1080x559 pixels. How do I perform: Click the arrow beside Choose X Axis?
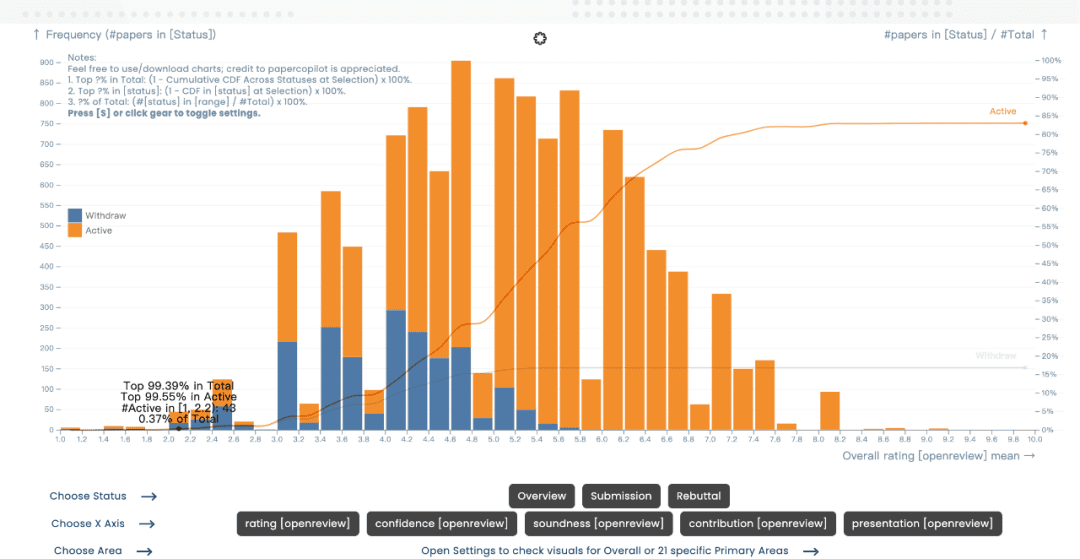pos(147,524)
